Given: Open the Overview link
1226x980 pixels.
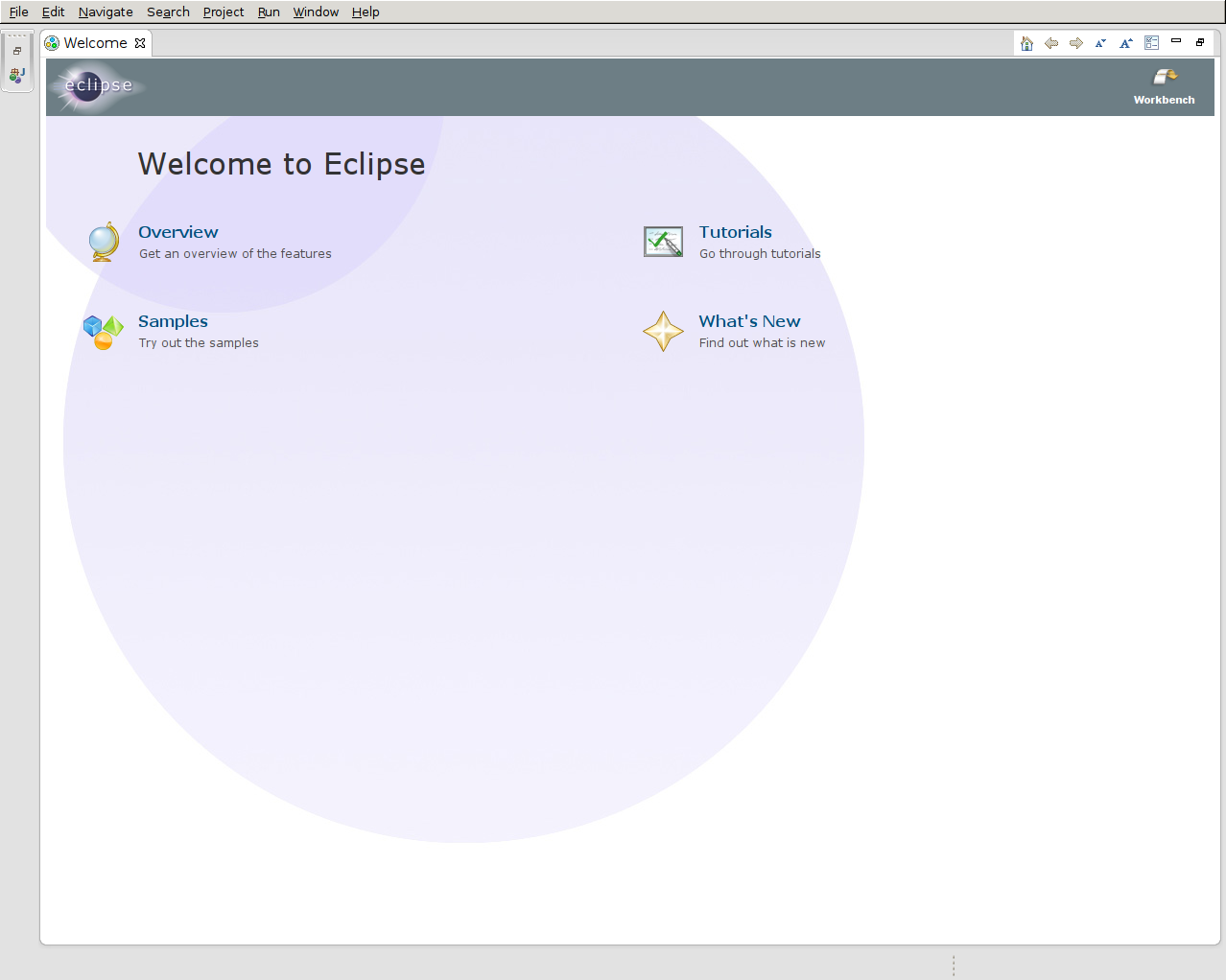Looking at the screenshot, I should click(178, 232).
